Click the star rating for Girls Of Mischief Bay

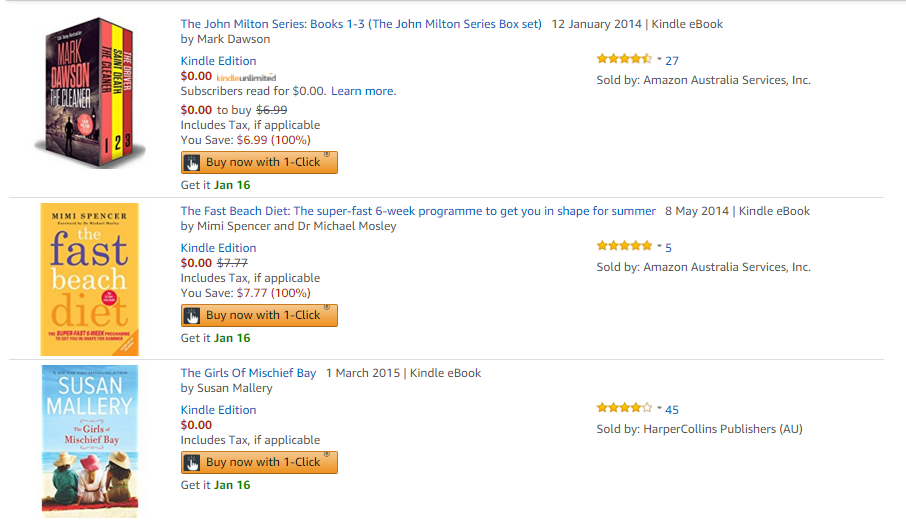(624, 408)
